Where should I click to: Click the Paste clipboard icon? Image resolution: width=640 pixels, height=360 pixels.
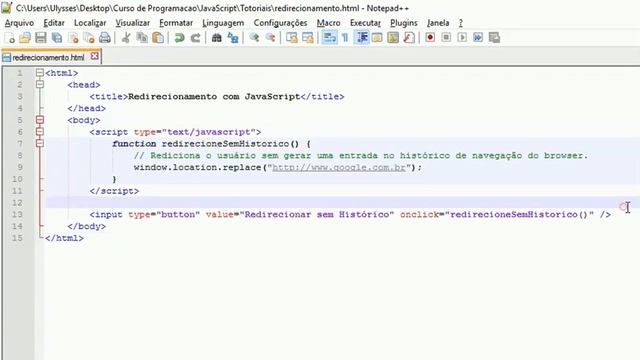click(x=158, y=38)
